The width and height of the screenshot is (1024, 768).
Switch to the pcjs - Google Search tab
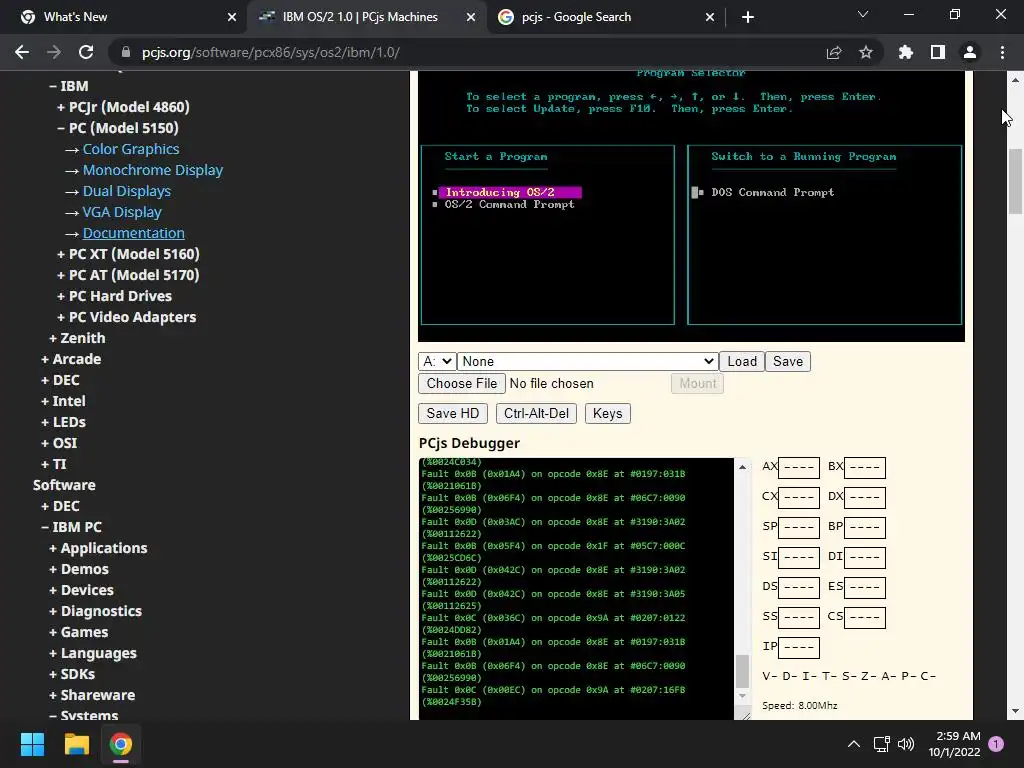[577, 17]
